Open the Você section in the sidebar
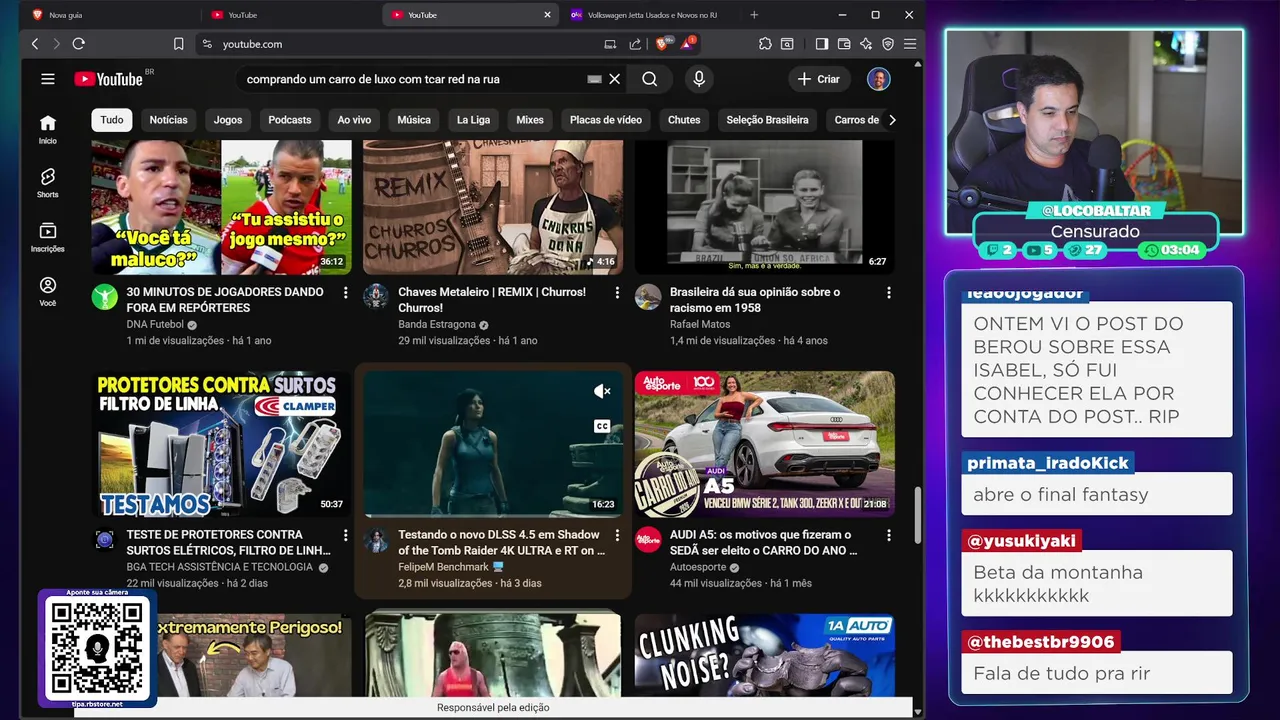 48,291
